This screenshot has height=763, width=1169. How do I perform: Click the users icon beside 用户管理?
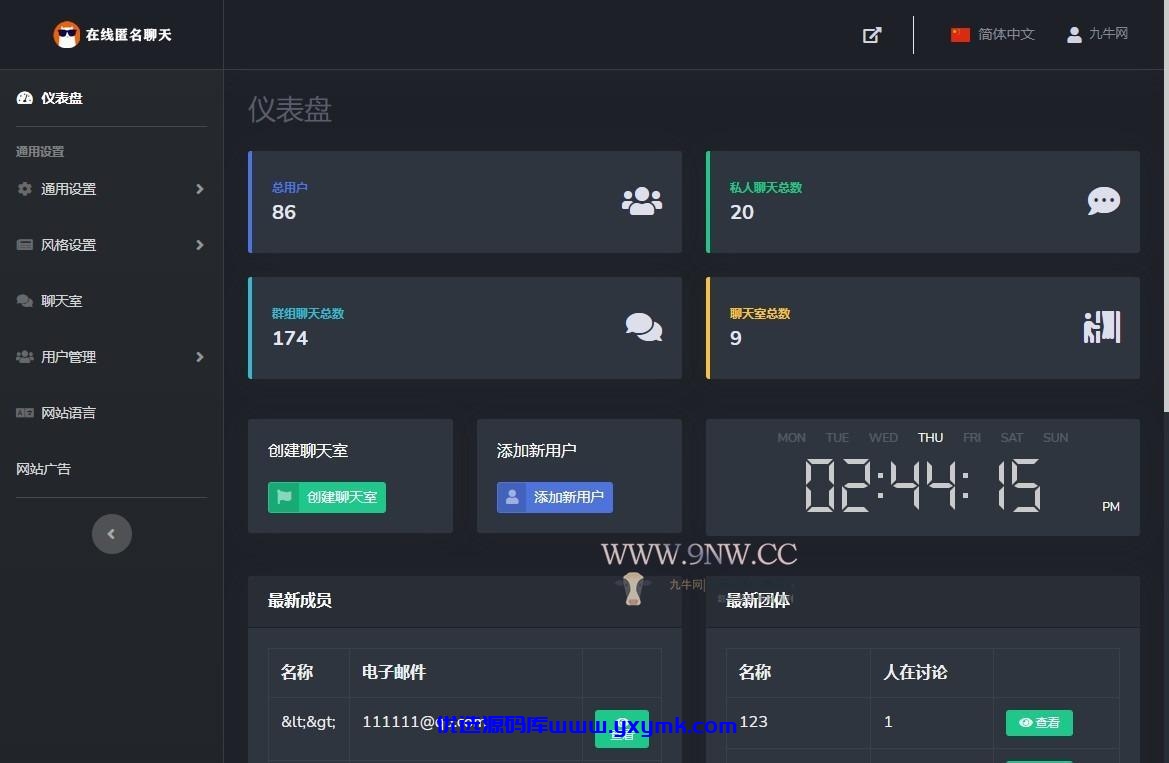[25, 357]
